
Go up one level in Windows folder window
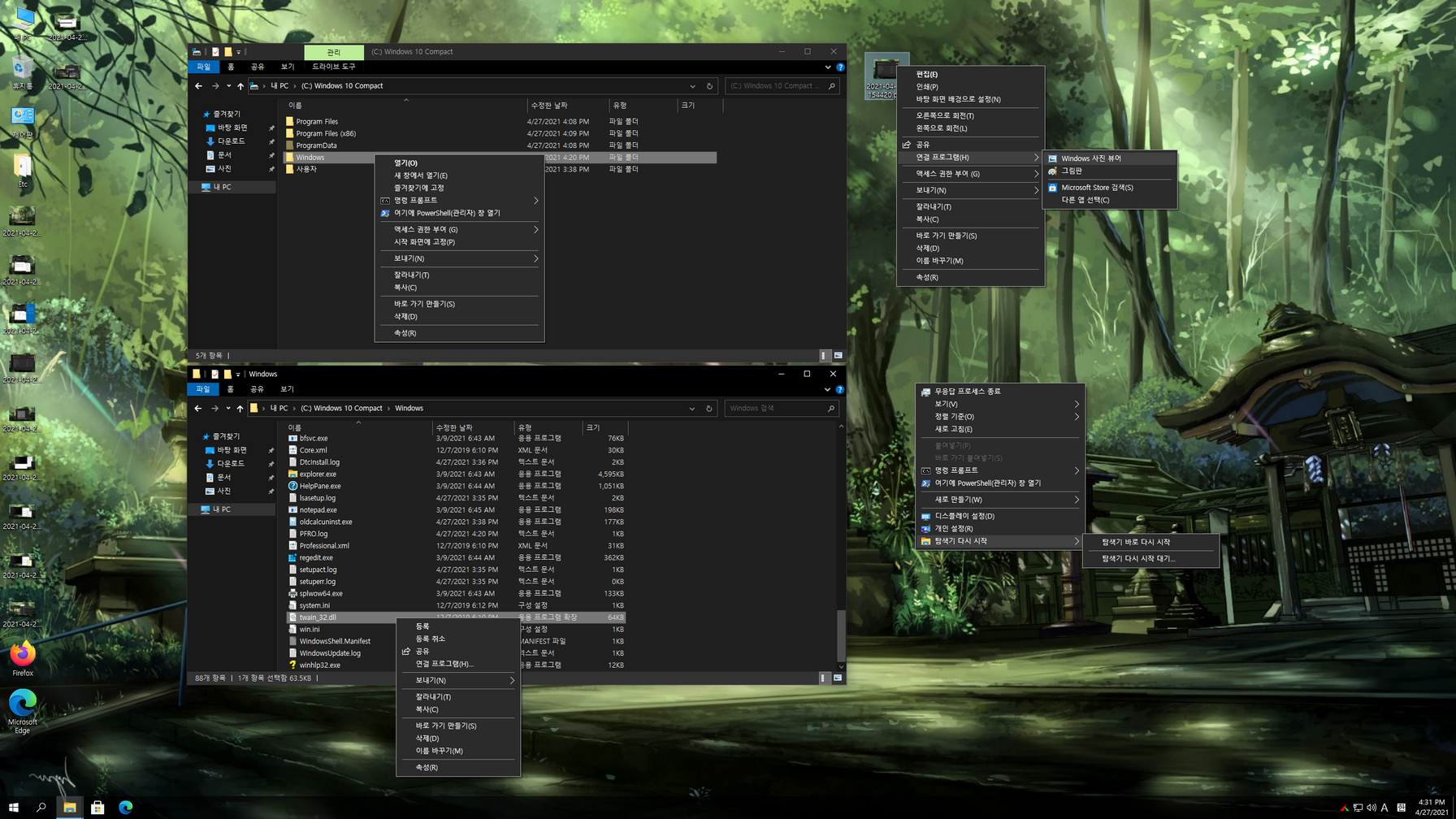(240, 408)
